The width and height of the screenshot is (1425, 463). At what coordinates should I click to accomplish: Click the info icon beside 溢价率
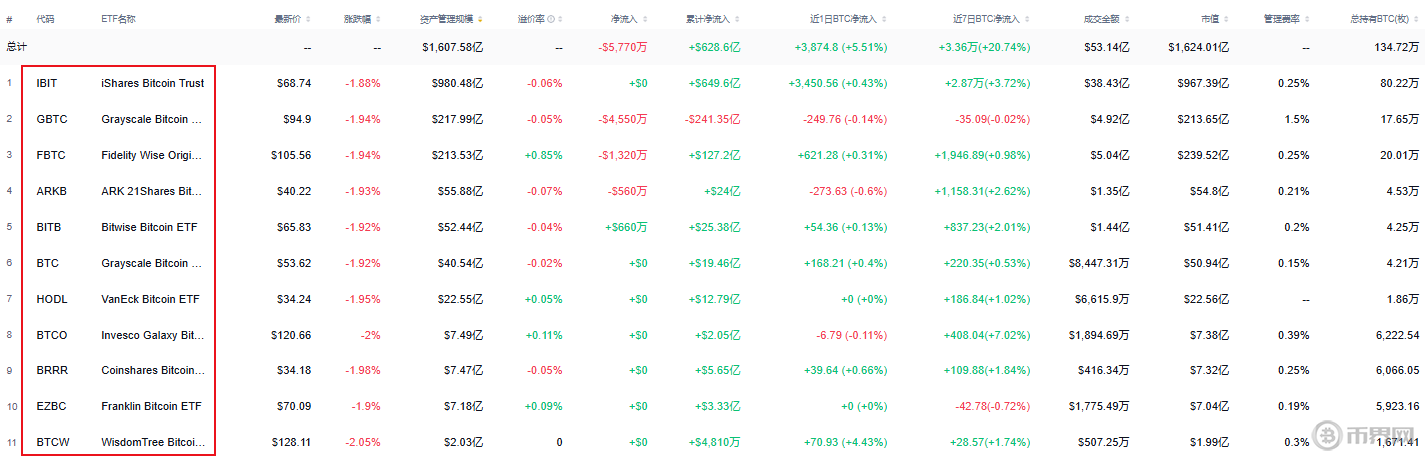[x=550, y=19]
